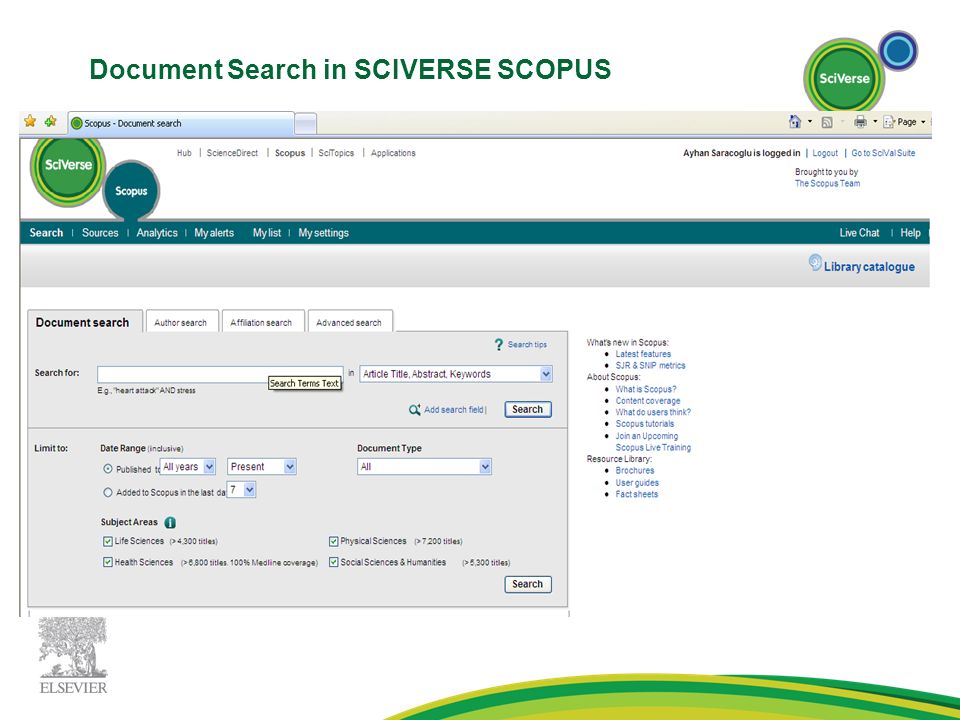960x720 pixels.
Task: Open the Brochures link
Action: (x=635, y=471)
